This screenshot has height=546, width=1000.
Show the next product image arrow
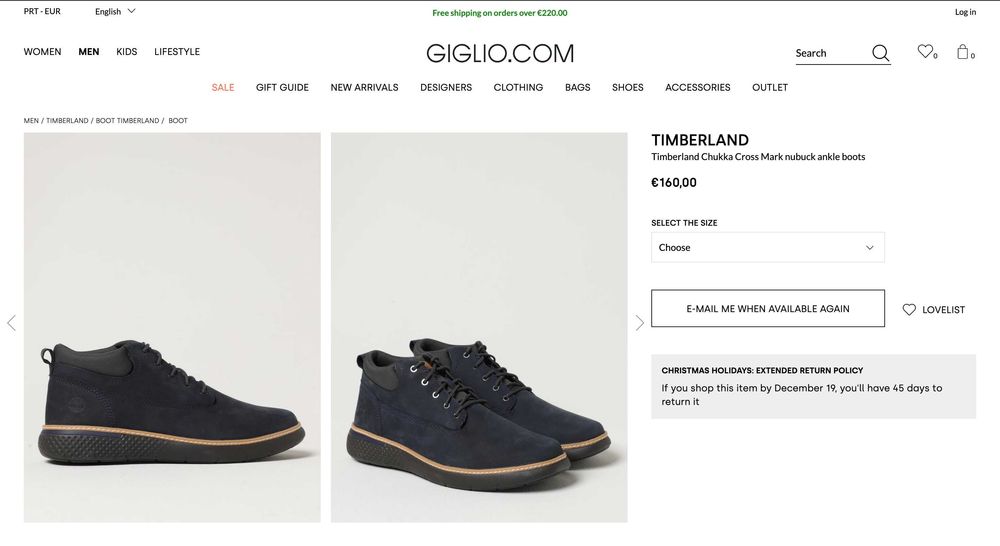click(x=640, y=323)
